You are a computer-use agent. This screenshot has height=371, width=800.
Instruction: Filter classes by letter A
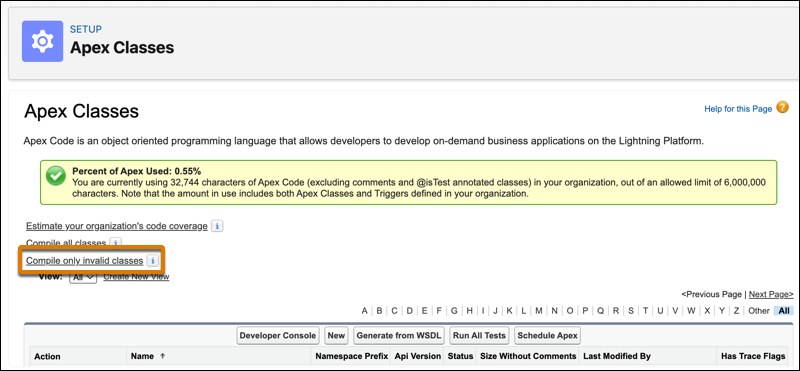coord(364,311)
